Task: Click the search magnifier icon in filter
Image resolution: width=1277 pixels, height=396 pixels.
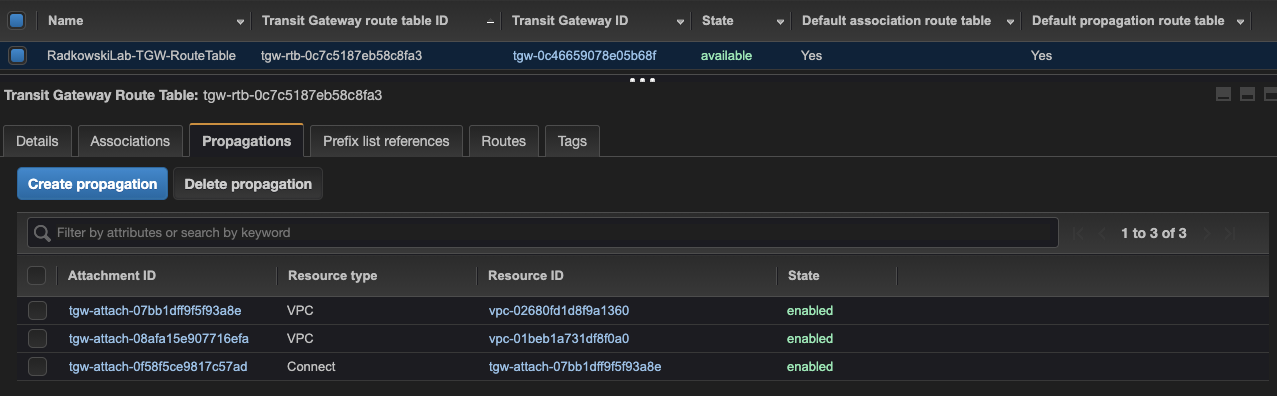Action: click(x=42, y=233)
